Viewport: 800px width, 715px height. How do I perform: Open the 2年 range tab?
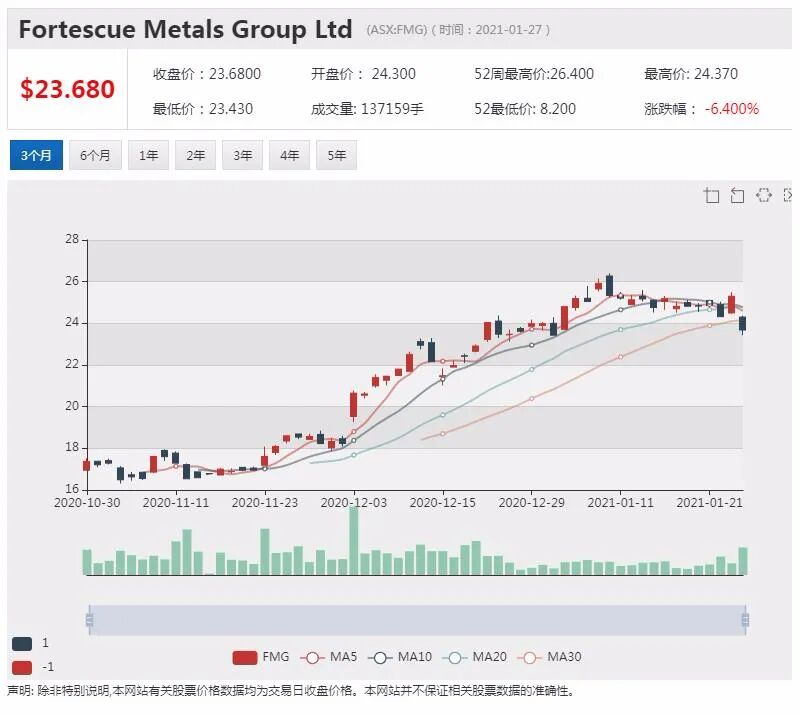[x=195, y=155]
